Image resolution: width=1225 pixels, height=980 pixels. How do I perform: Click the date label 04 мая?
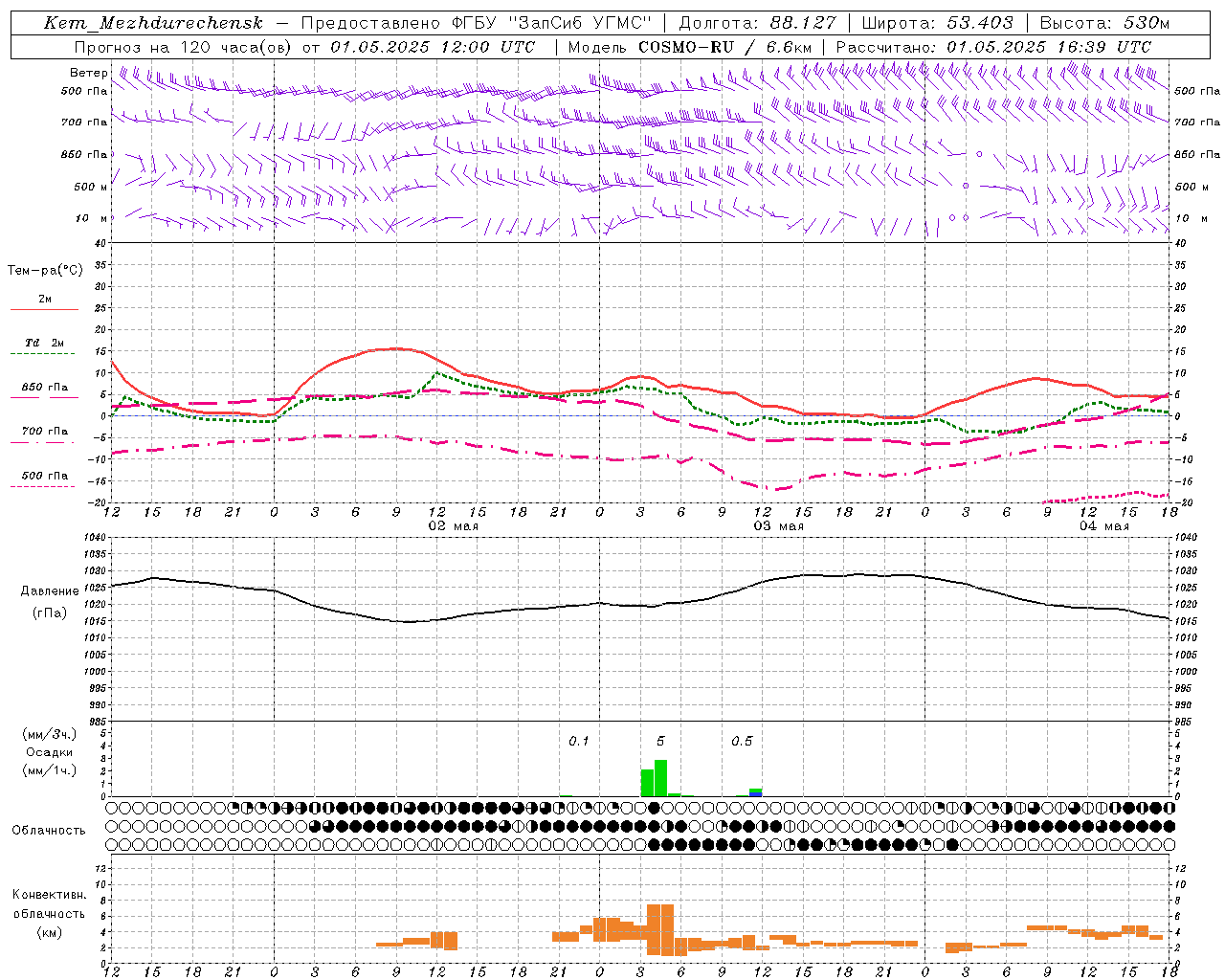[1103, 526]
